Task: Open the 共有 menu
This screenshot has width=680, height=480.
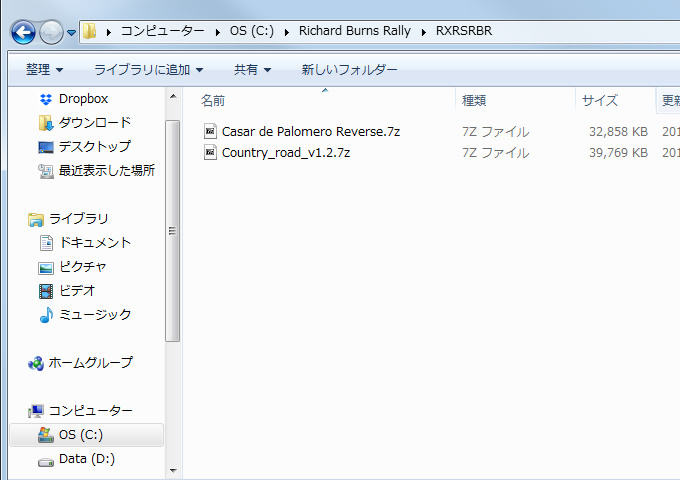Action: pos(252,69)
